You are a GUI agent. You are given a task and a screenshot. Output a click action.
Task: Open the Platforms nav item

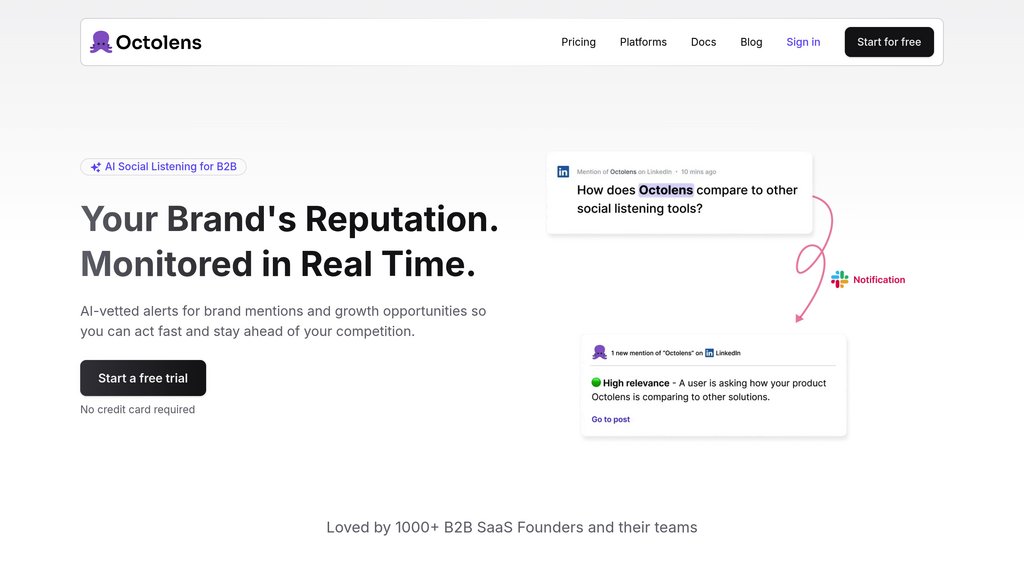643,42
